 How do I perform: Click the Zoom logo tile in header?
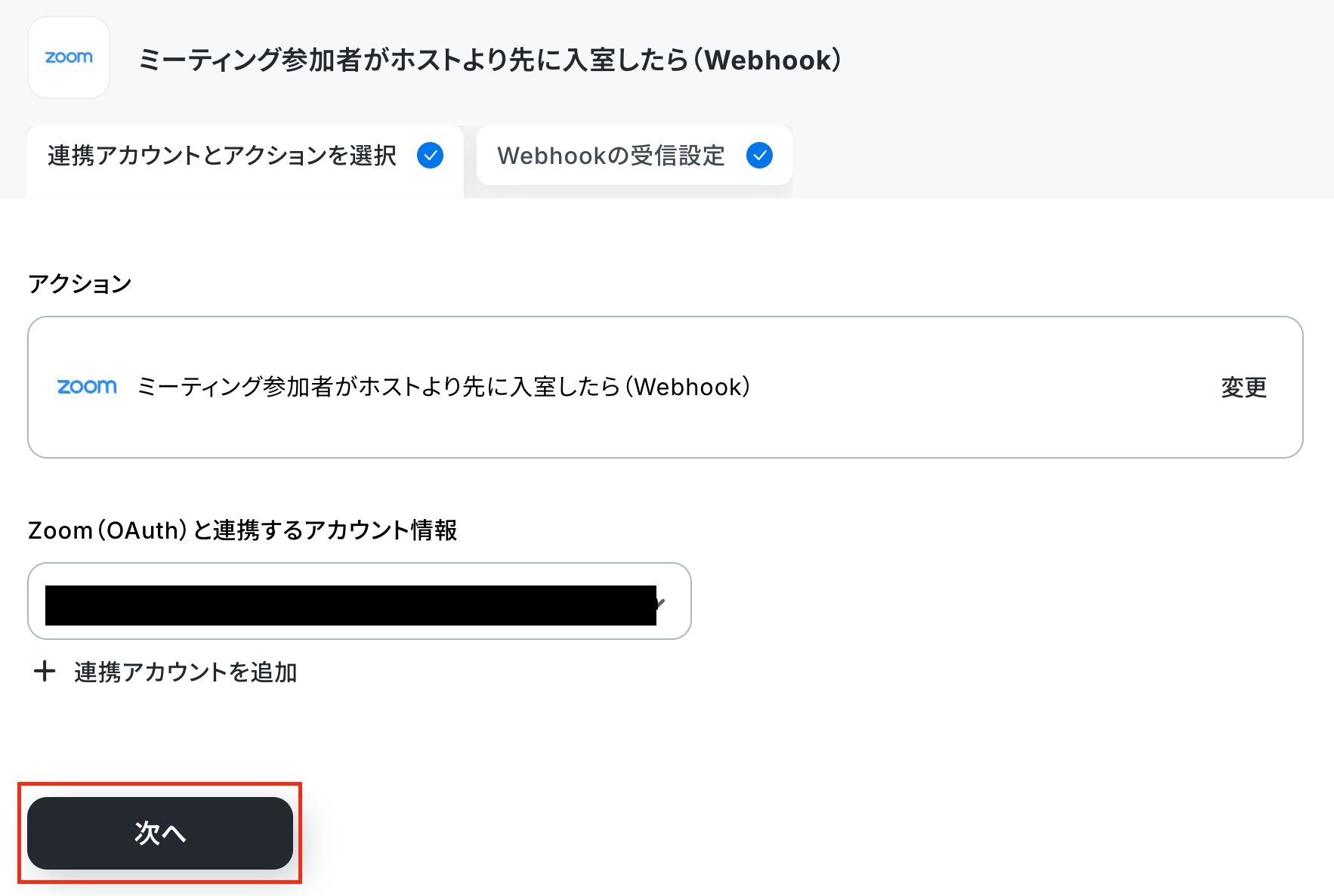pos(69,57)
